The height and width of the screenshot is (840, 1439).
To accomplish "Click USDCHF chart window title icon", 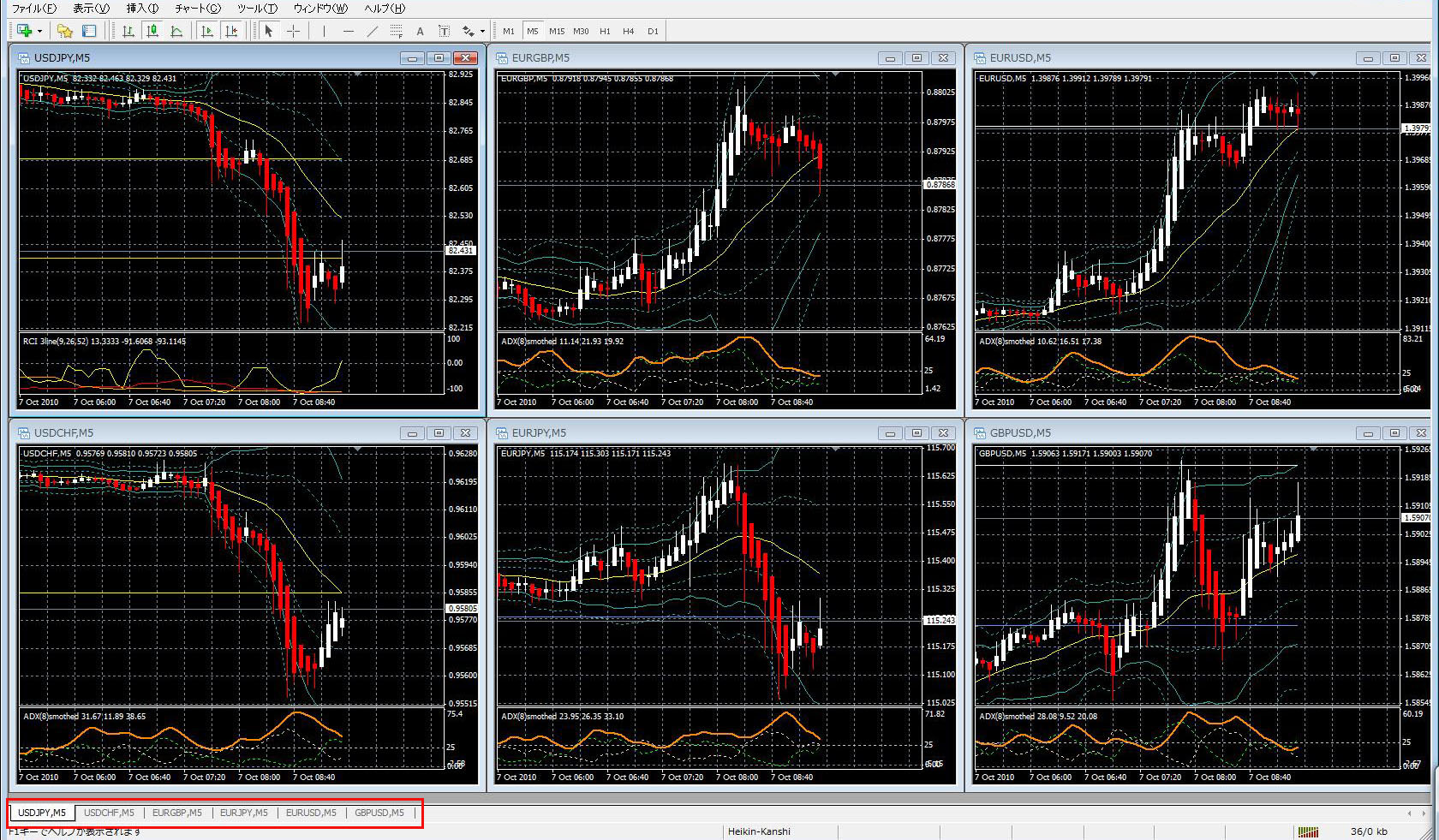I will [23, 433].
